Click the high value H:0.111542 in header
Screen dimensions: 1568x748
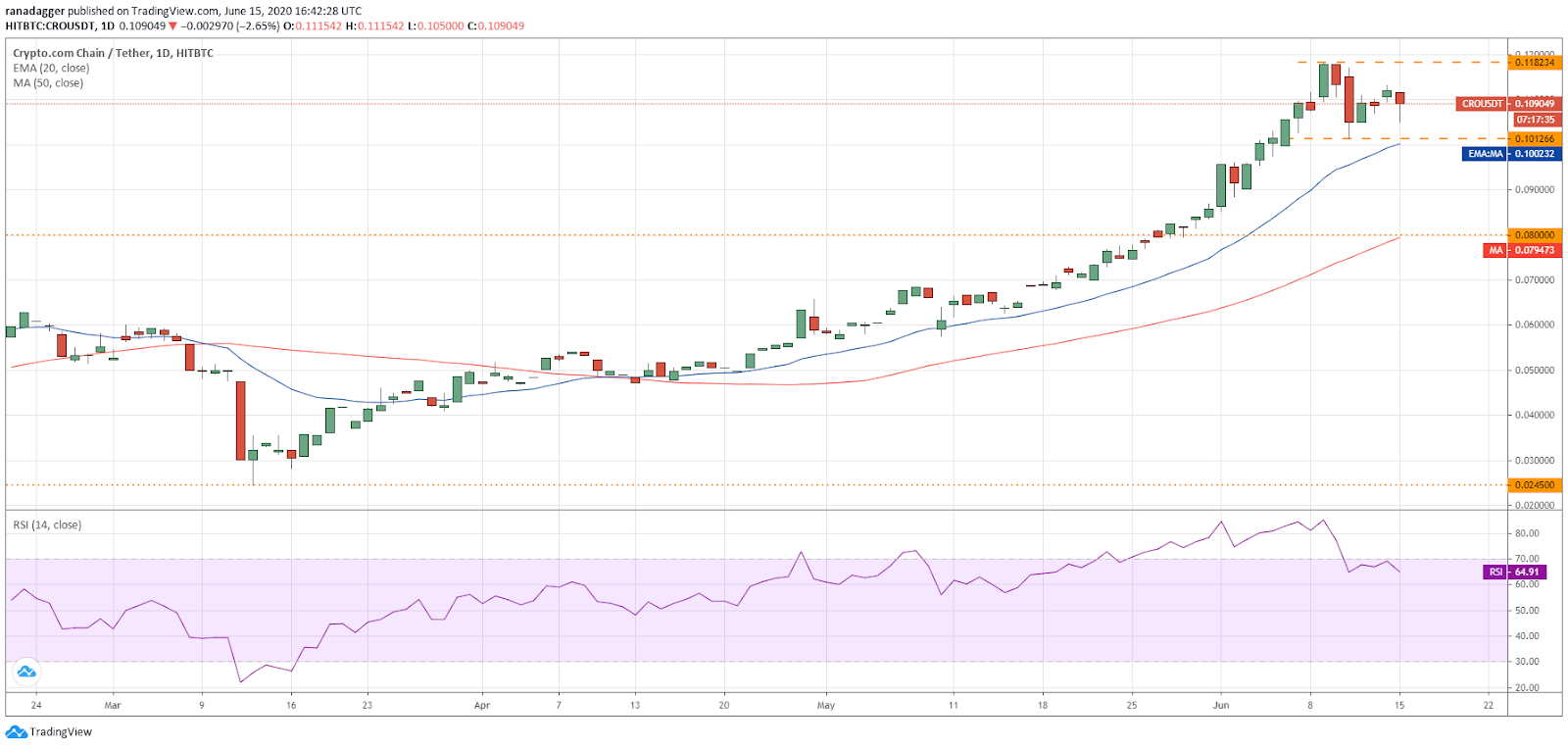pyautogui.click(x=374, y=25)
